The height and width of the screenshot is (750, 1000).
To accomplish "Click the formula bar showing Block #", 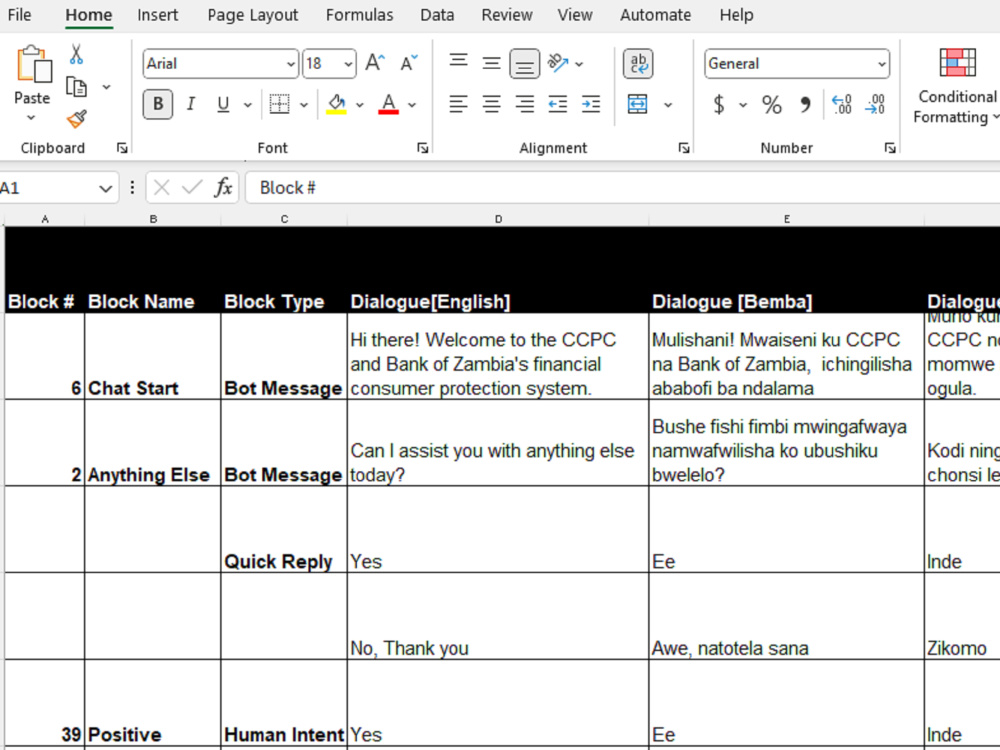I will click(x=622, y=188).
